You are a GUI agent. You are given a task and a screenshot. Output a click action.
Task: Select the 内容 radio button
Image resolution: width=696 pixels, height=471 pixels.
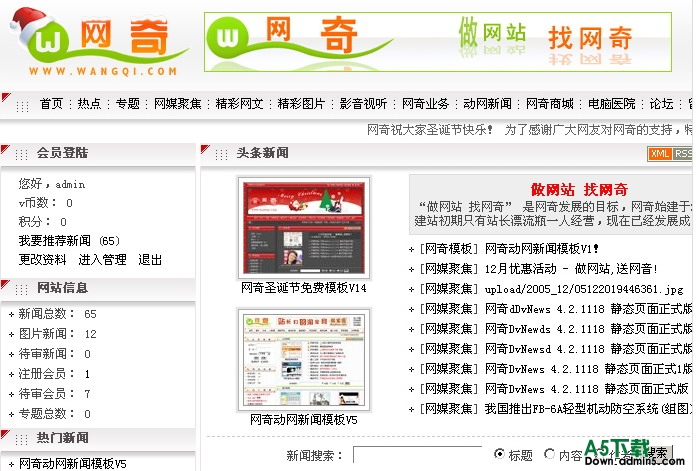coord(550,454)
